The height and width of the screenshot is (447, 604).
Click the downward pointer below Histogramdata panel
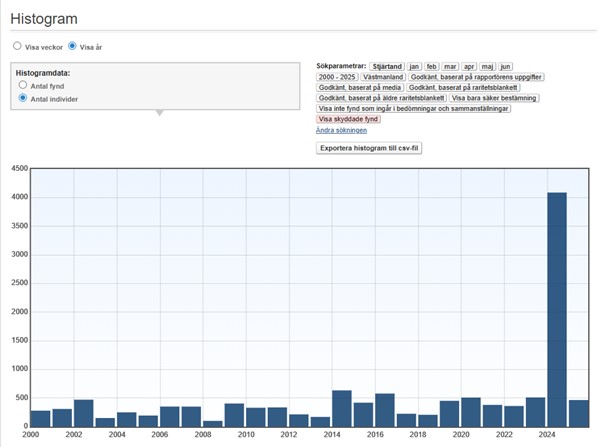point(157,113)
